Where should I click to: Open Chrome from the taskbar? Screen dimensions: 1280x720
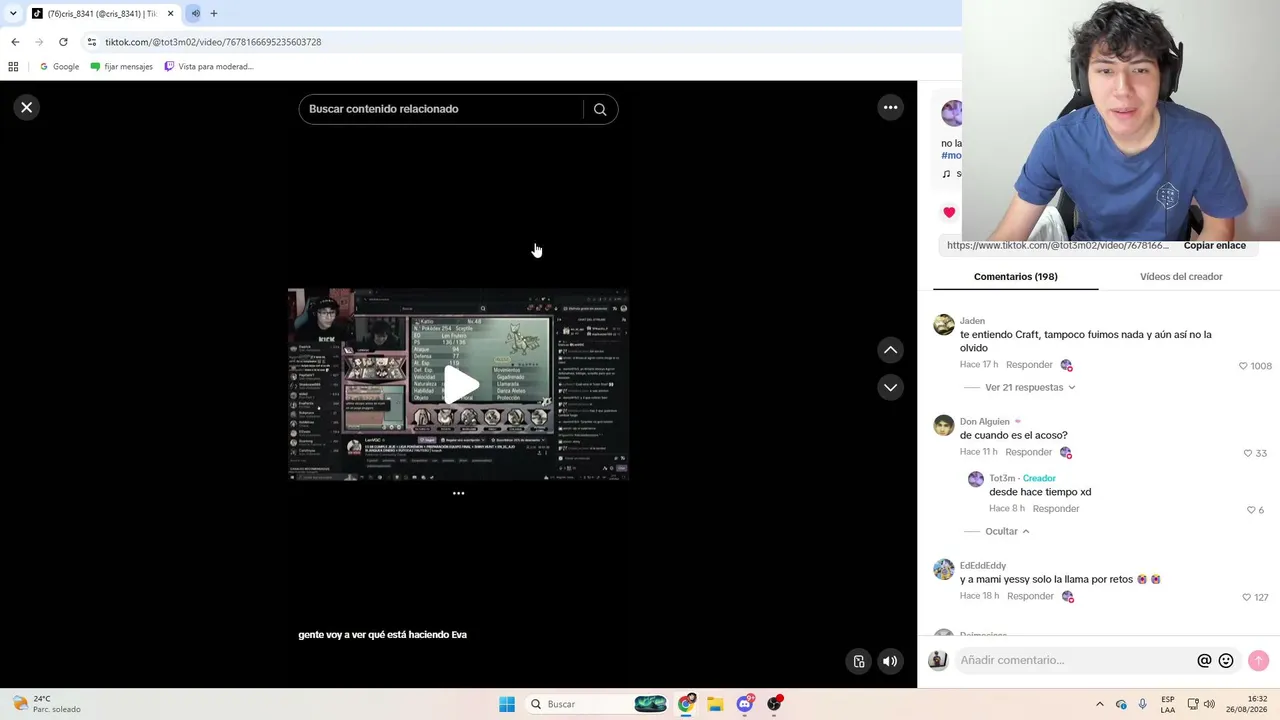(686, 704)
